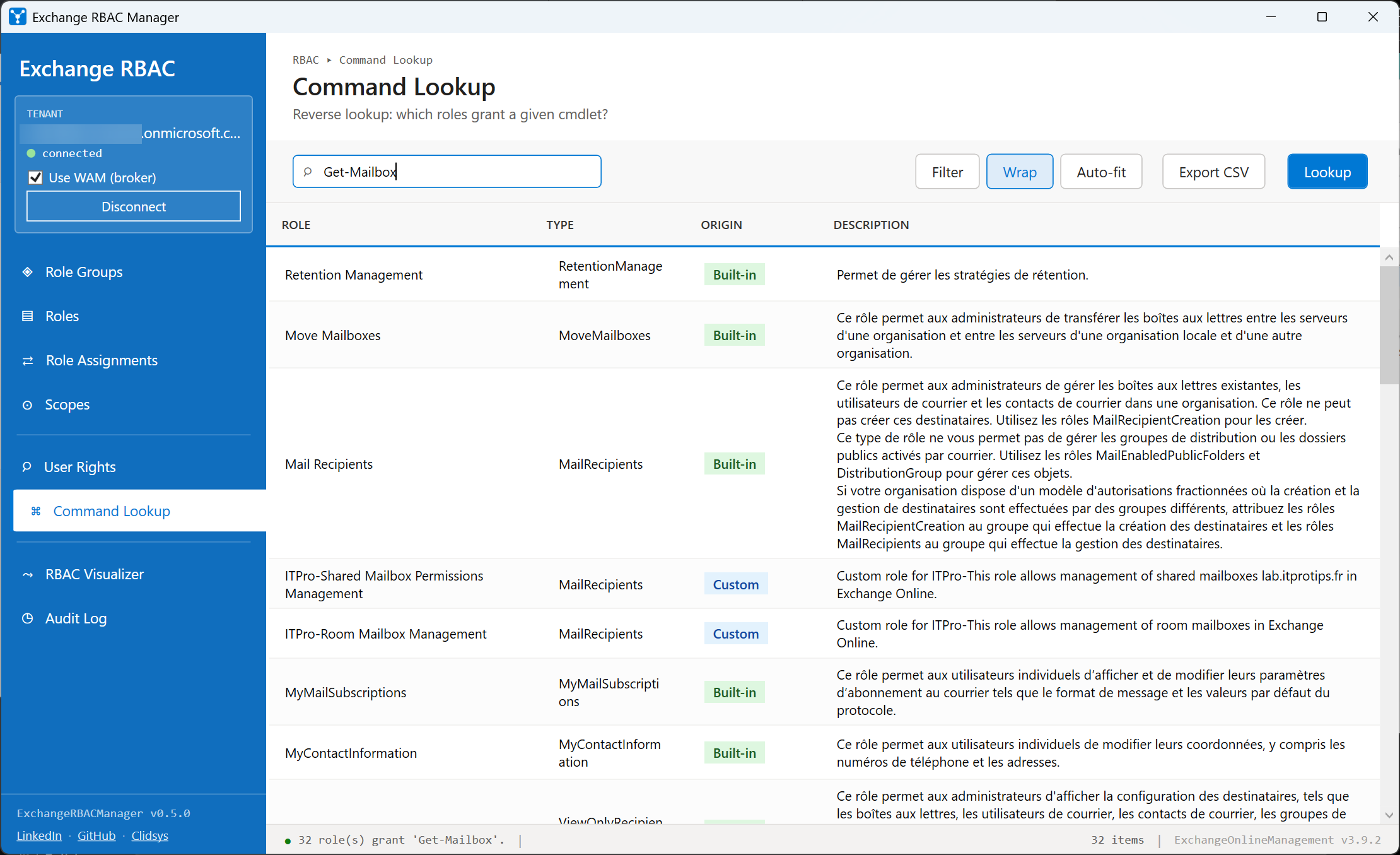Click the MyContactInformation type cell
This screenshot has height=855, width=1400.
610,753
